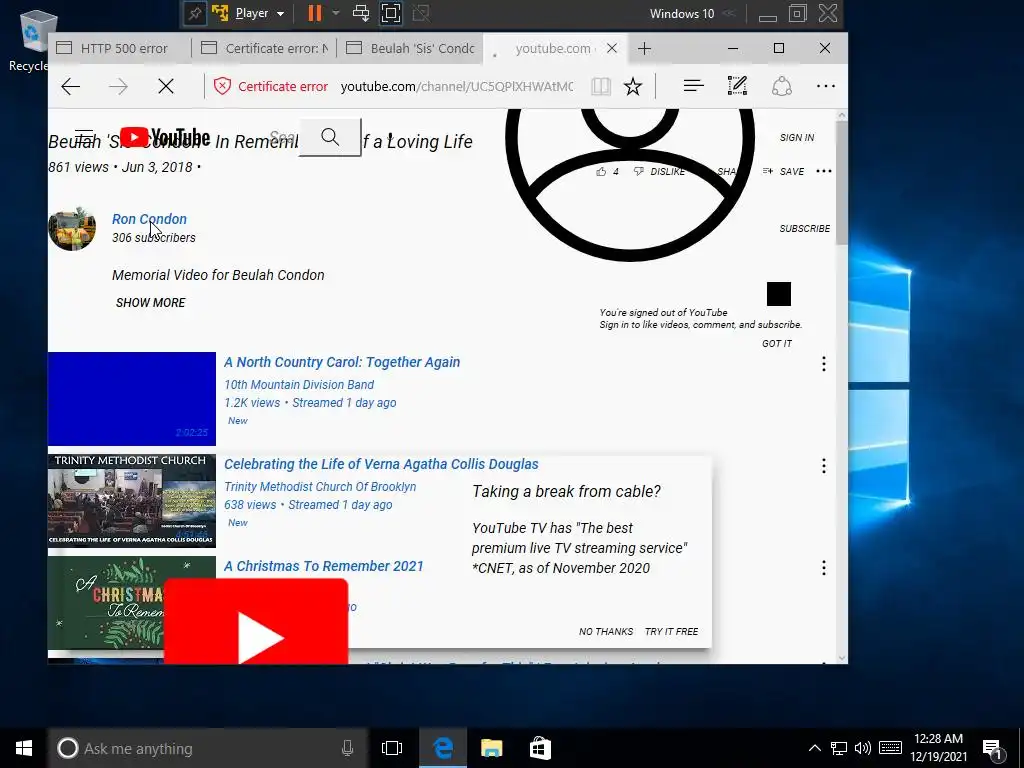Expand description with SHOW MORE
This screenshot has height=768, width=1024.
tap(150, 302)
